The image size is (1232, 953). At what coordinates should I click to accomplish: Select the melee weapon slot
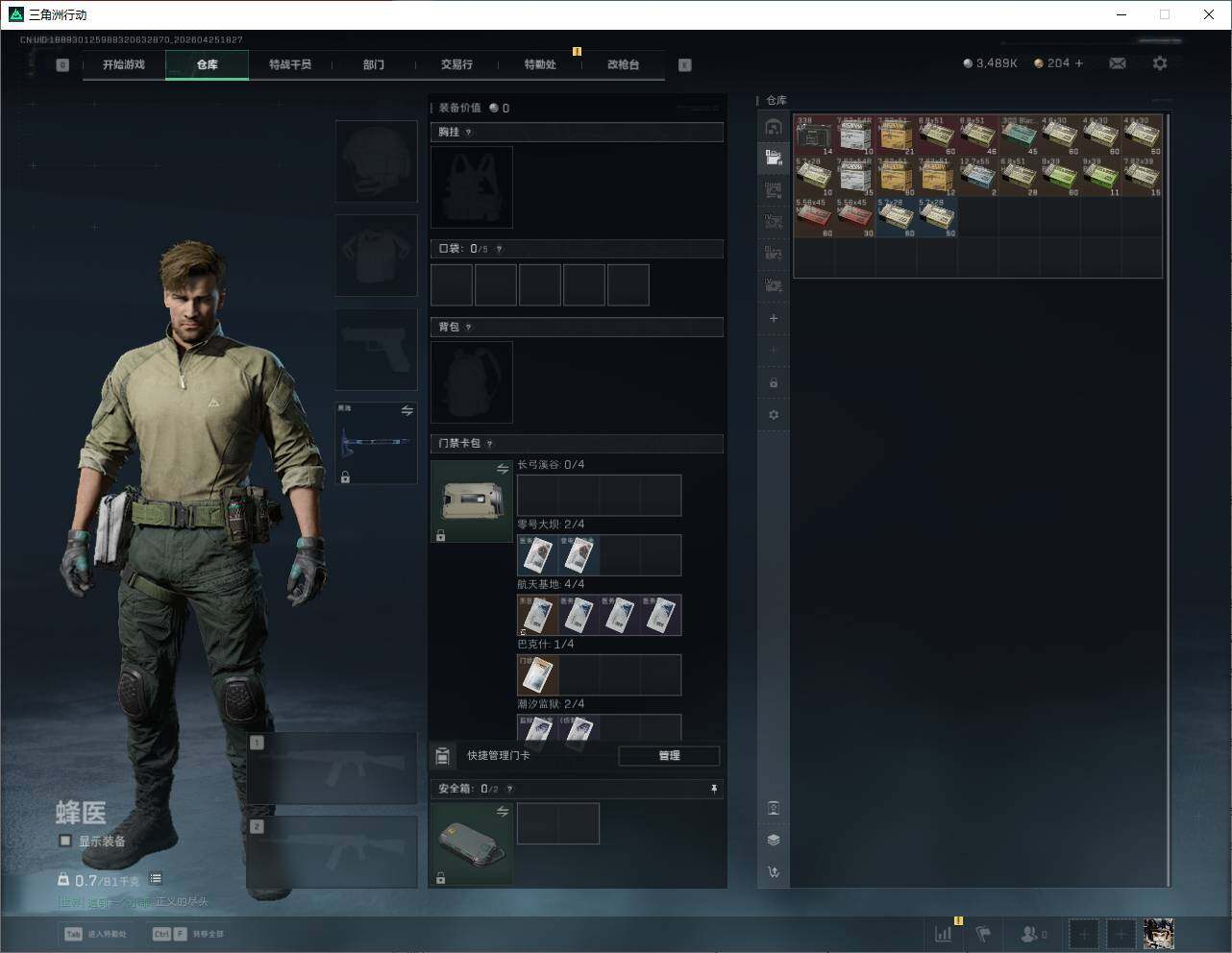[x=377, y=443]
